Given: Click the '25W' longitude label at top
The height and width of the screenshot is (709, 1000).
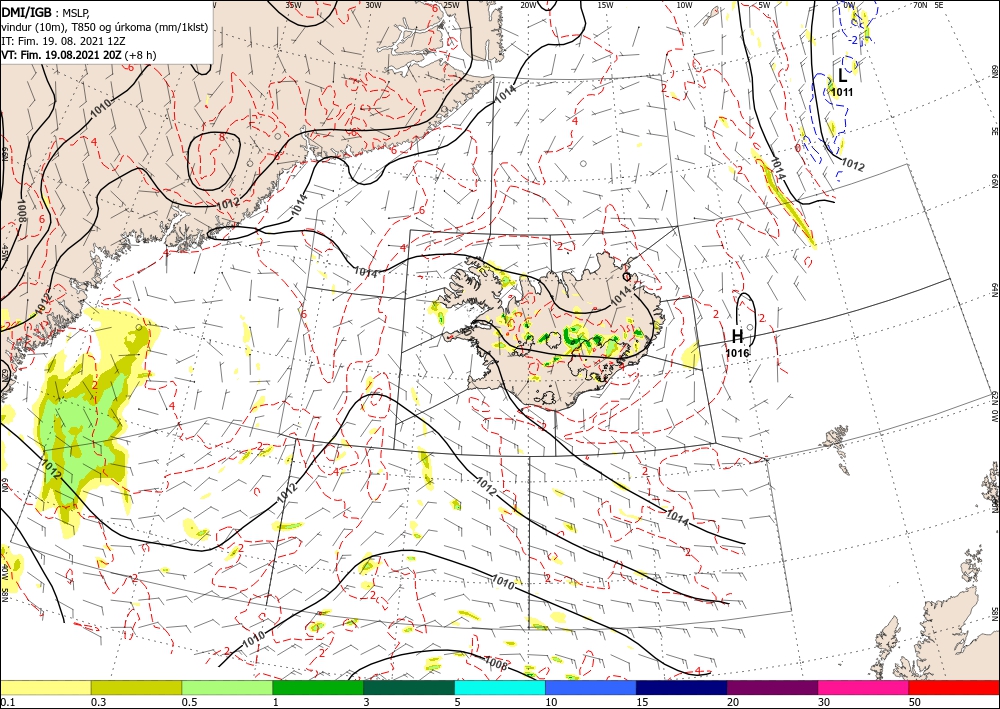Looking at the screenshot, I should pos(451,5).
